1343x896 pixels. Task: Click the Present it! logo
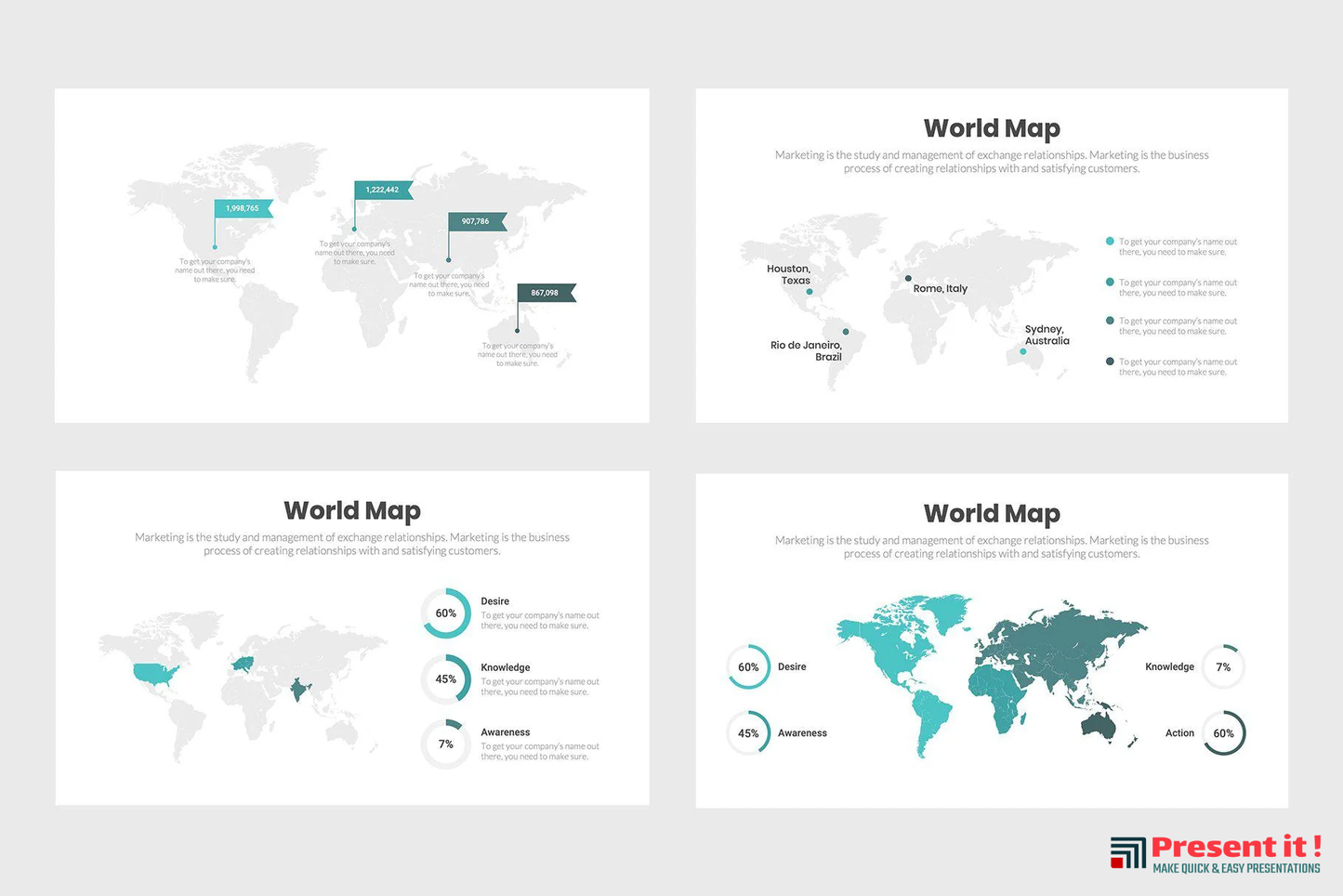pos(1216,853)
